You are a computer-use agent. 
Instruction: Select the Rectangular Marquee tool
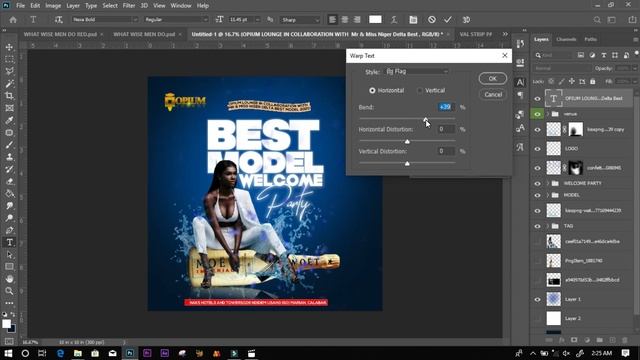9,60
